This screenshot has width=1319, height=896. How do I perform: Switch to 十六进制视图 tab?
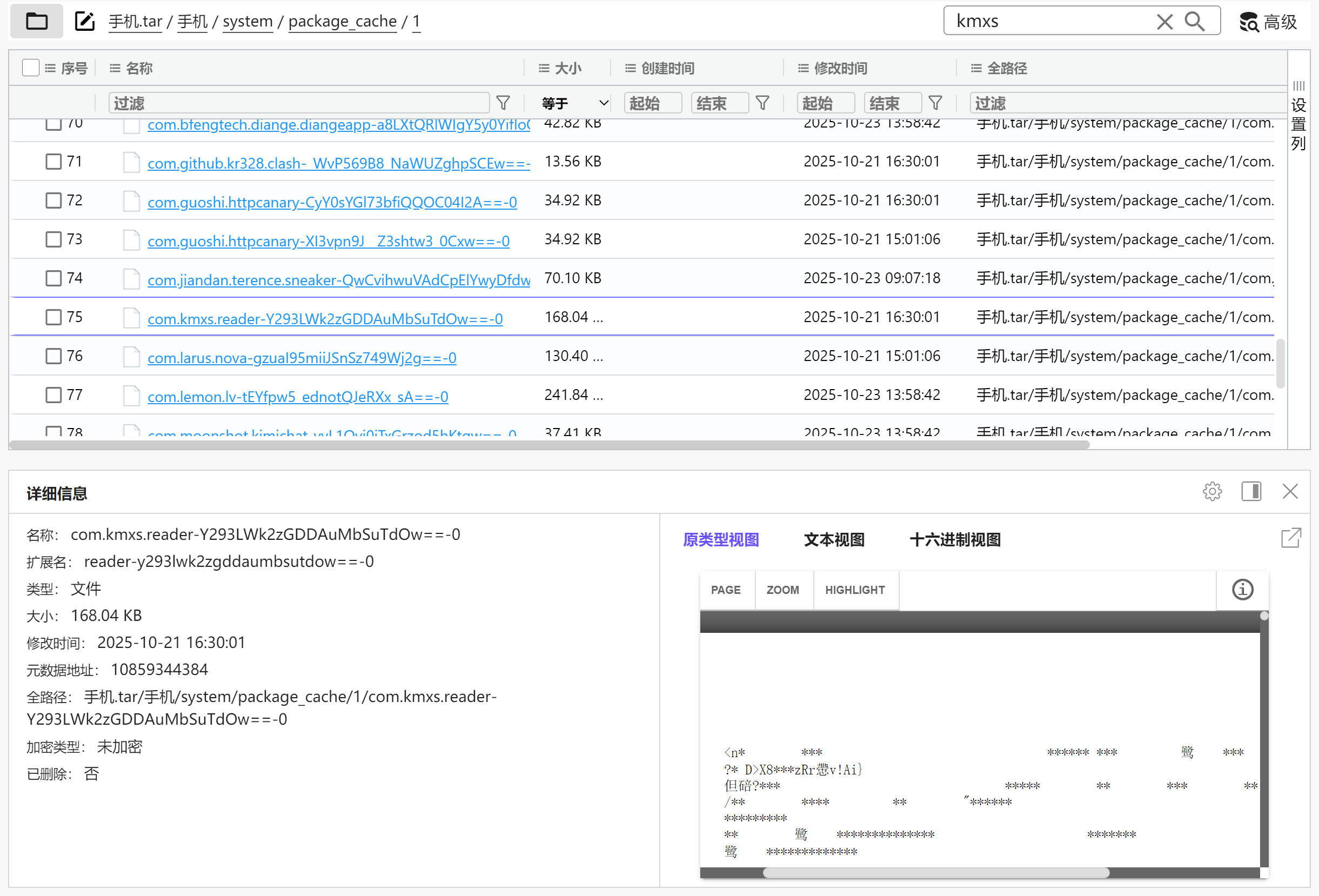pyautogui.click(x=955, y=540)
